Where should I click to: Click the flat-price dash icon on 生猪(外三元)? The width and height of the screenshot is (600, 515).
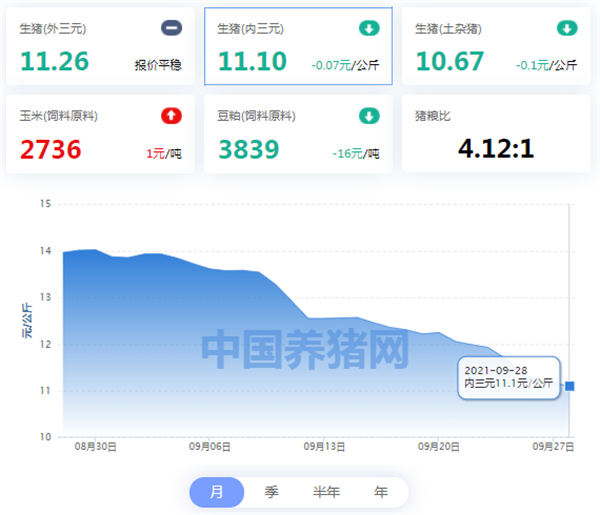pyautogui.click(x=171, y=28)
